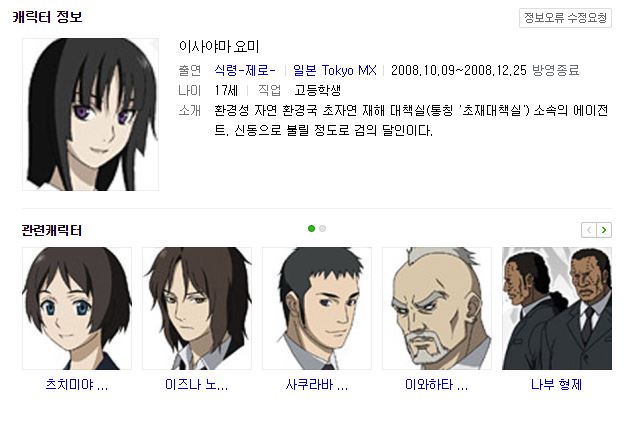Click the 츠치미야 ... name link
638x421 pixels.
click(x=77, y=384)
